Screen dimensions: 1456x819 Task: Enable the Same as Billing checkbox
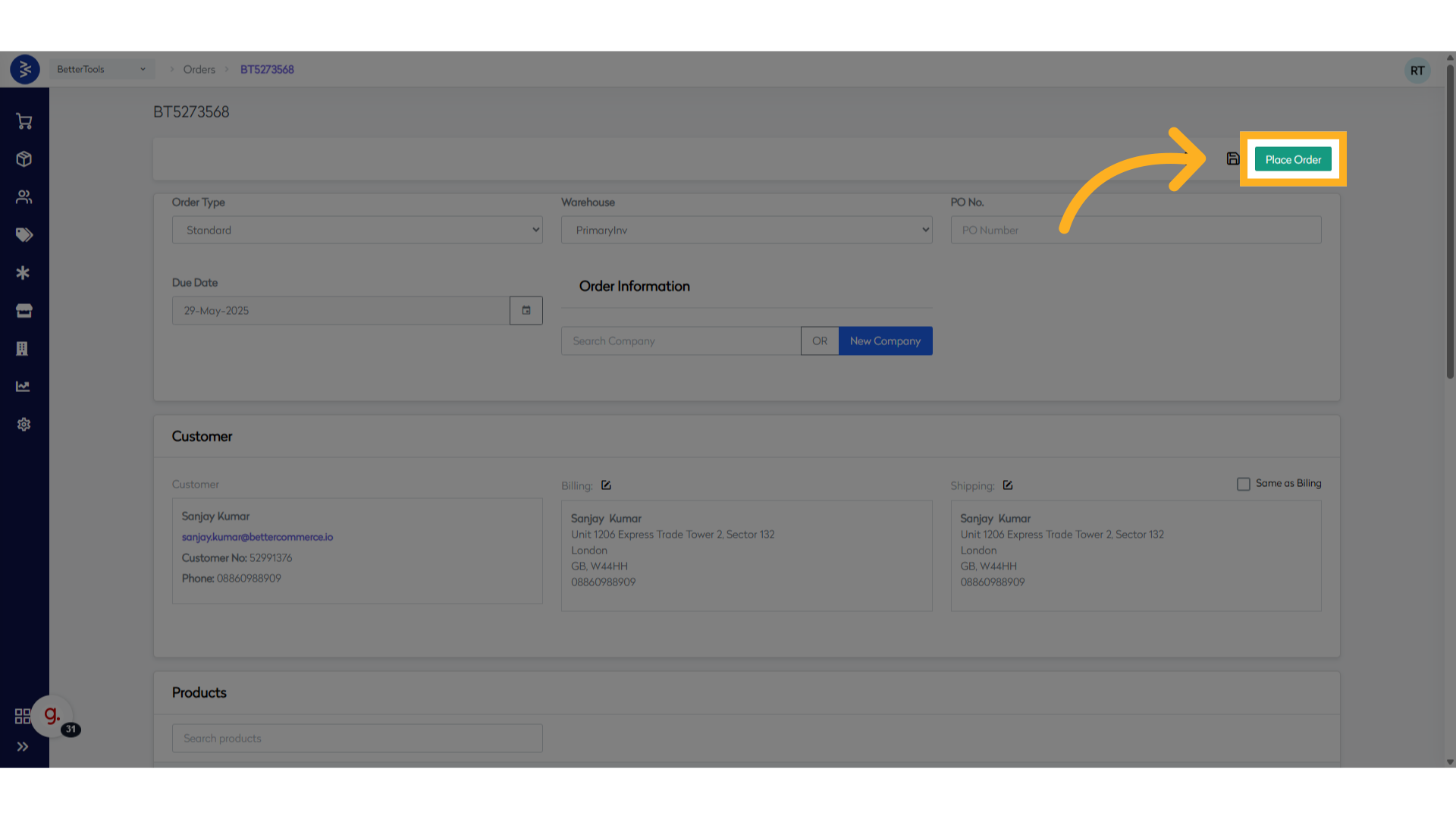point(1244,484)
